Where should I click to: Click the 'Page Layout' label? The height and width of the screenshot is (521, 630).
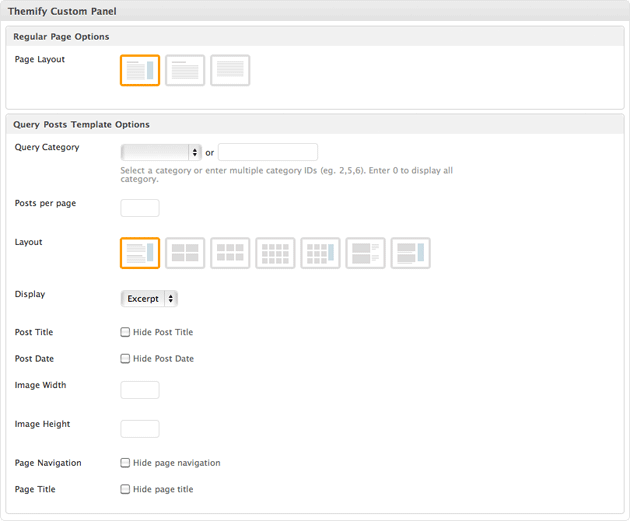[40, 59]
